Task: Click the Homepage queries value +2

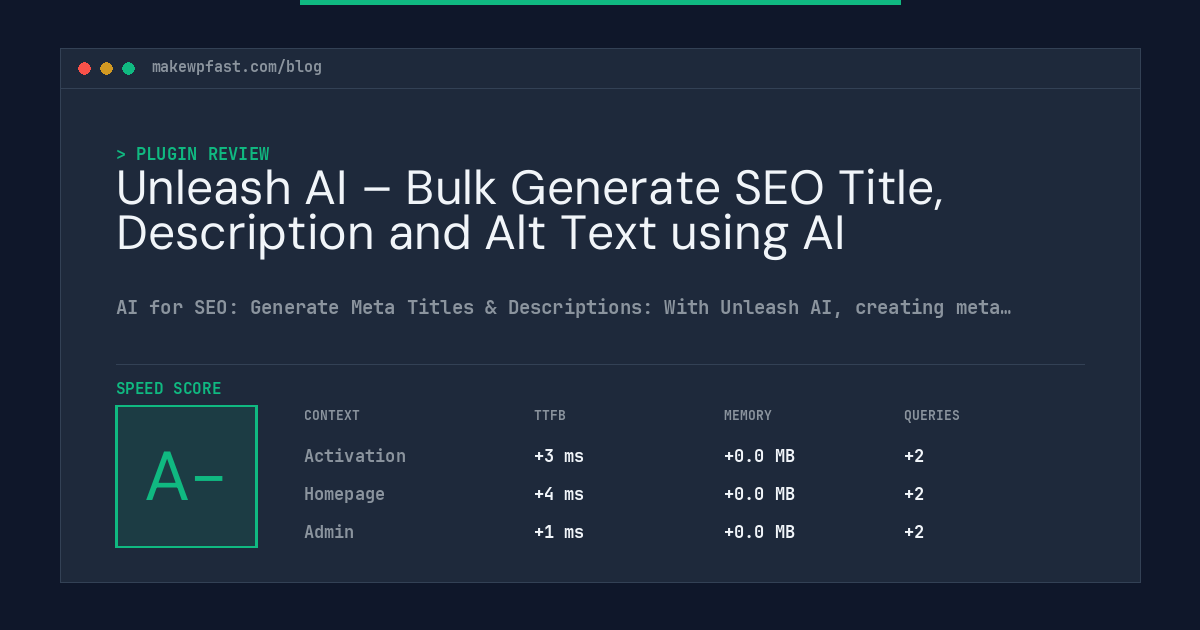Action: (914, 494)
